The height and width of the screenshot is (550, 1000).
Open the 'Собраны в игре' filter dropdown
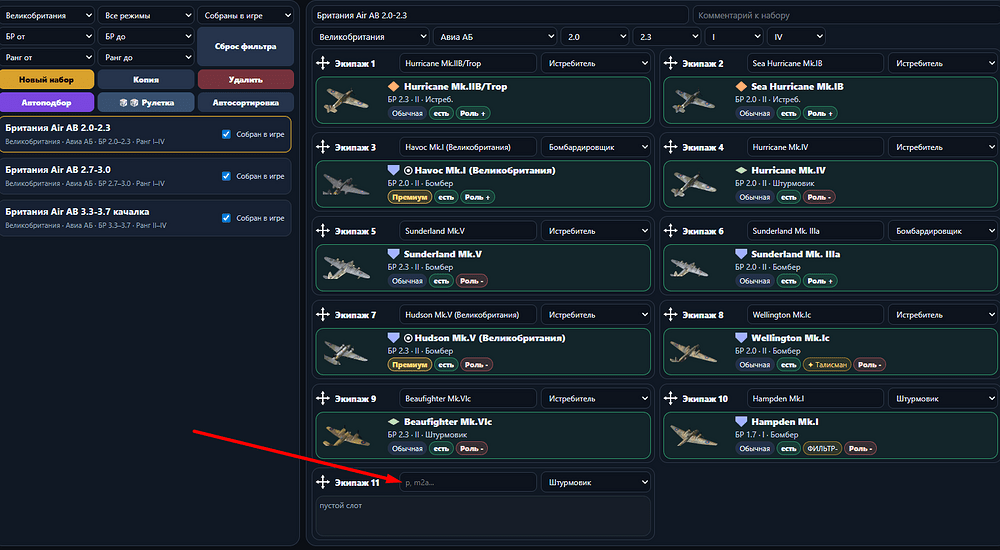coord(246,15)
